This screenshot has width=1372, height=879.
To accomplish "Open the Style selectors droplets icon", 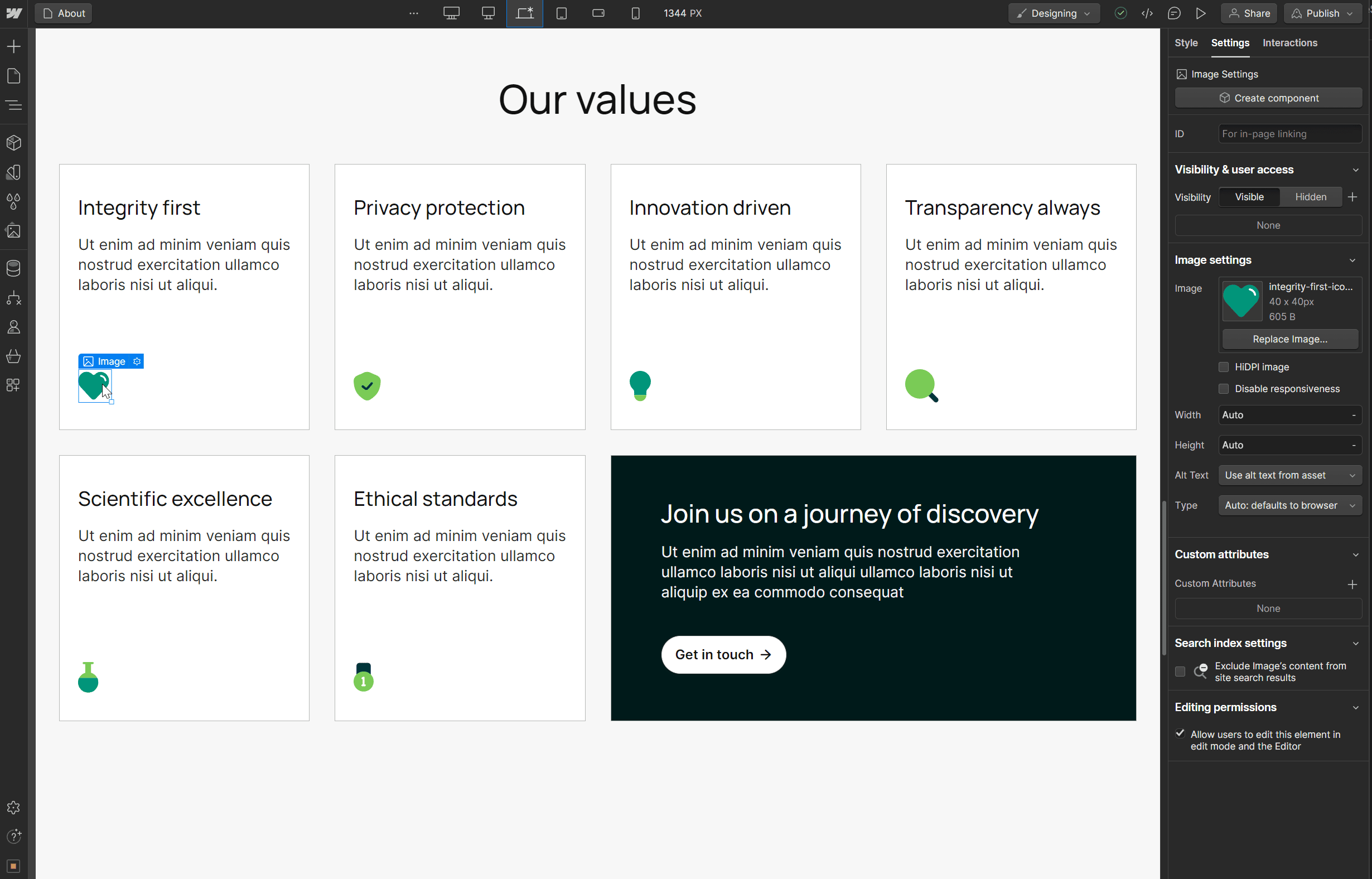I will (x=14, y=201).
